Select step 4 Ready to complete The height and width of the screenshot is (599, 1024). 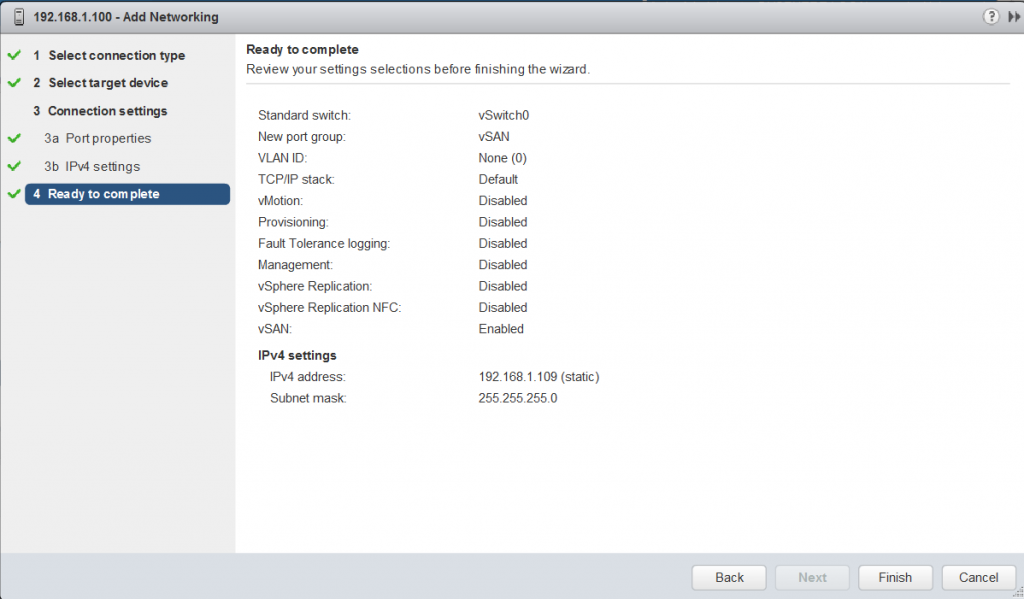[127, 194]
